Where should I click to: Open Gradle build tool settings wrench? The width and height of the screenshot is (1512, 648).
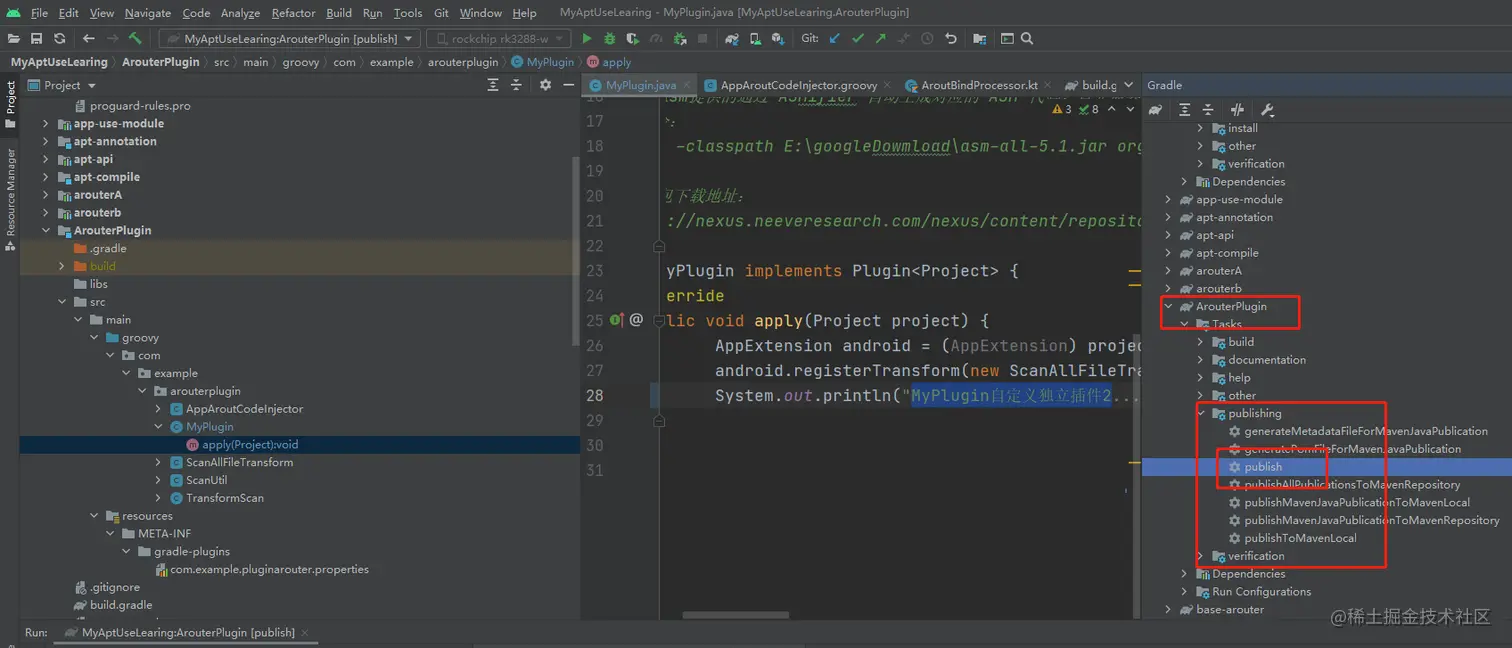coord(1267,110)
